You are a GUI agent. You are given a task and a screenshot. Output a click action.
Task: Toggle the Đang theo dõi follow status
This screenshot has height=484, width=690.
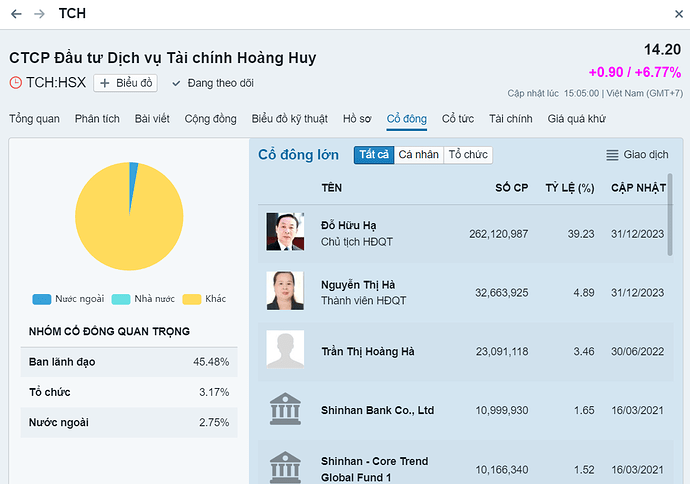[x=213, y=83]
